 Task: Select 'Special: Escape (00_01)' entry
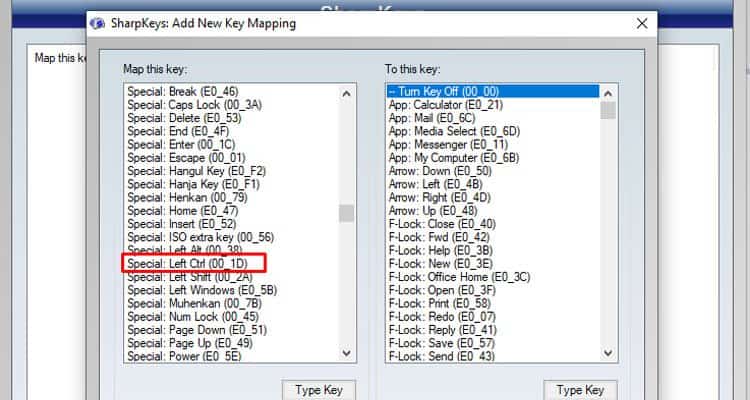click(x=186, y=157)
